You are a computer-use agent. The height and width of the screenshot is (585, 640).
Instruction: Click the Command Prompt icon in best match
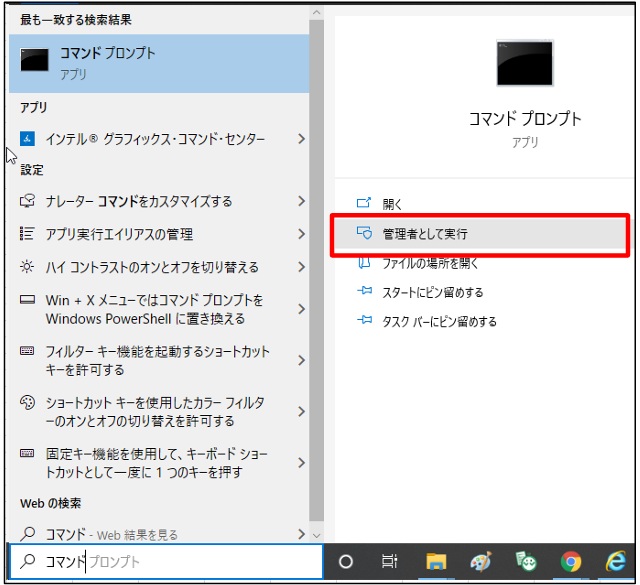coord(34,60)
